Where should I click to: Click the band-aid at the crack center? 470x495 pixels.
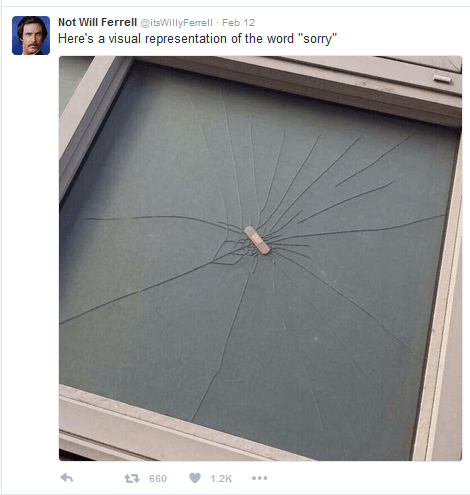257,240
